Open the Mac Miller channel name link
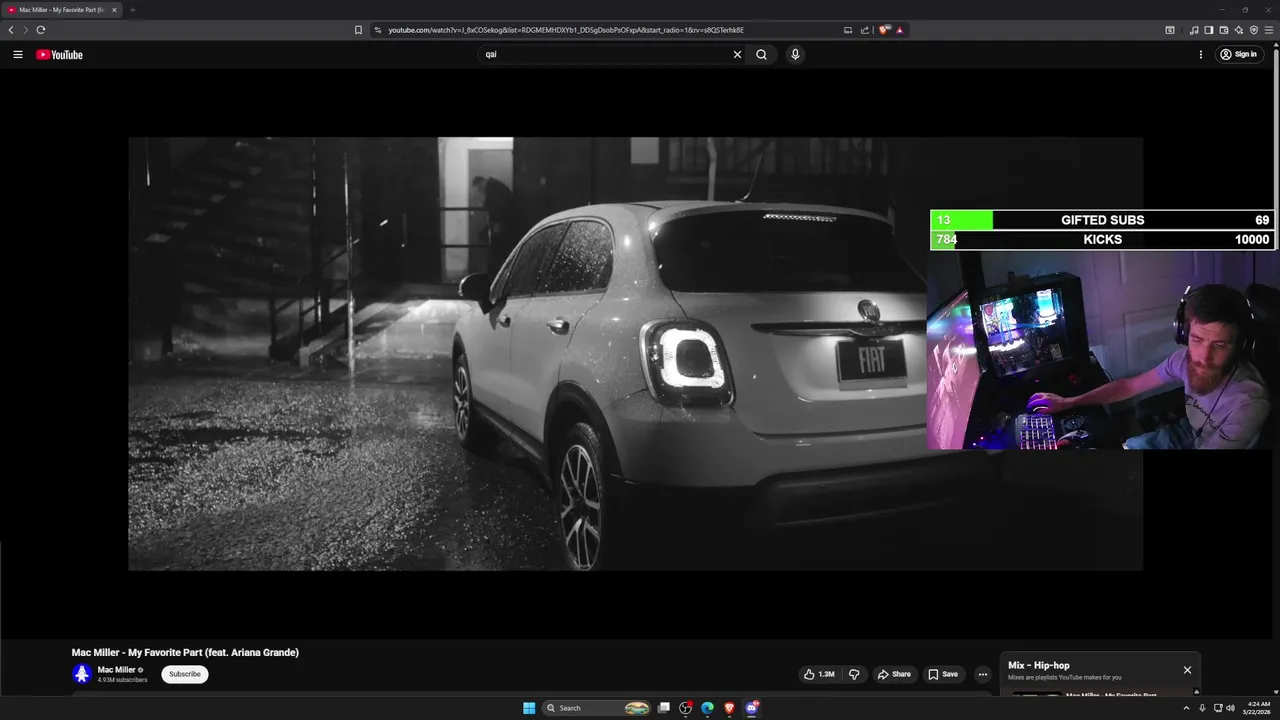1280x720 pixels. 116,670
